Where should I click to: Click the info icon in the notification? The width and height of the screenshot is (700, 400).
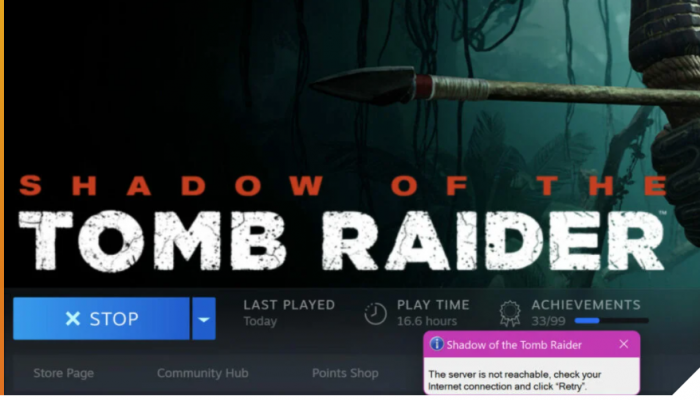(x=436, y=344)
